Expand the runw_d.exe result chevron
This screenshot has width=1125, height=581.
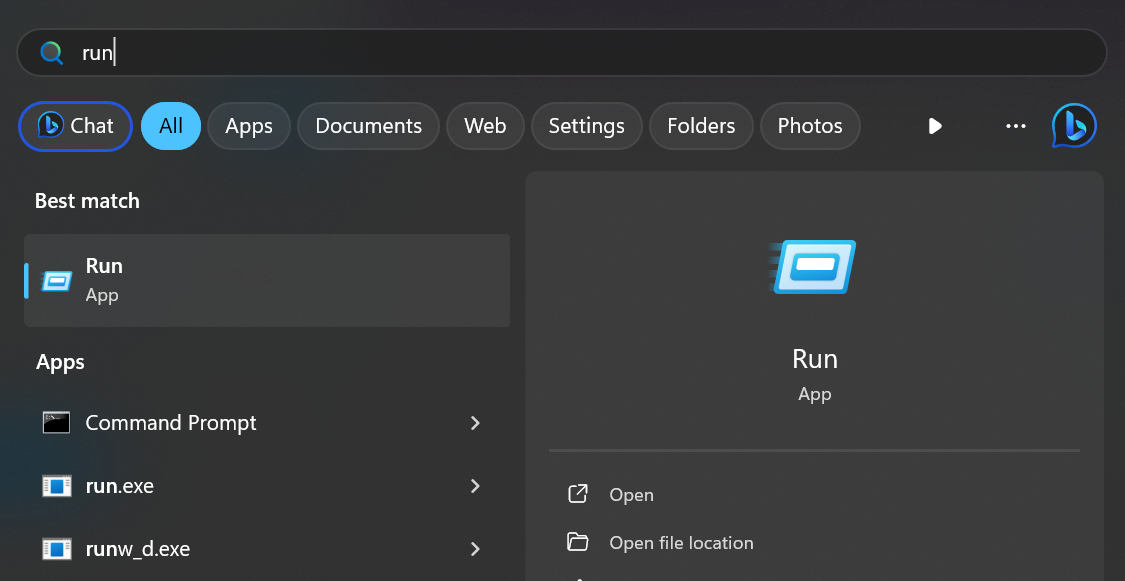coord(475,549)
